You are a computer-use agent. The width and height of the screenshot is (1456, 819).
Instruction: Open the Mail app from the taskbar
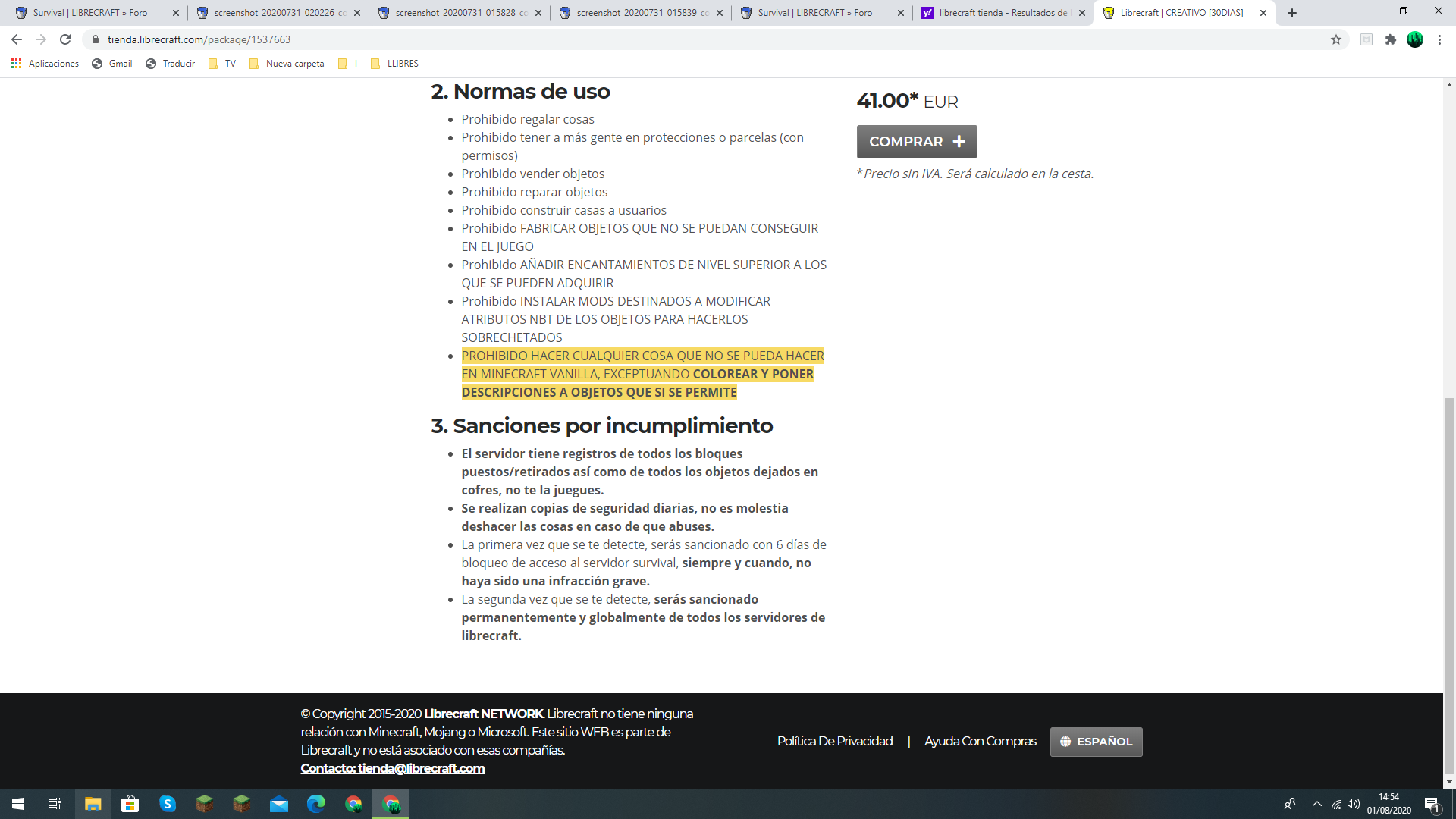coord(278,804)
